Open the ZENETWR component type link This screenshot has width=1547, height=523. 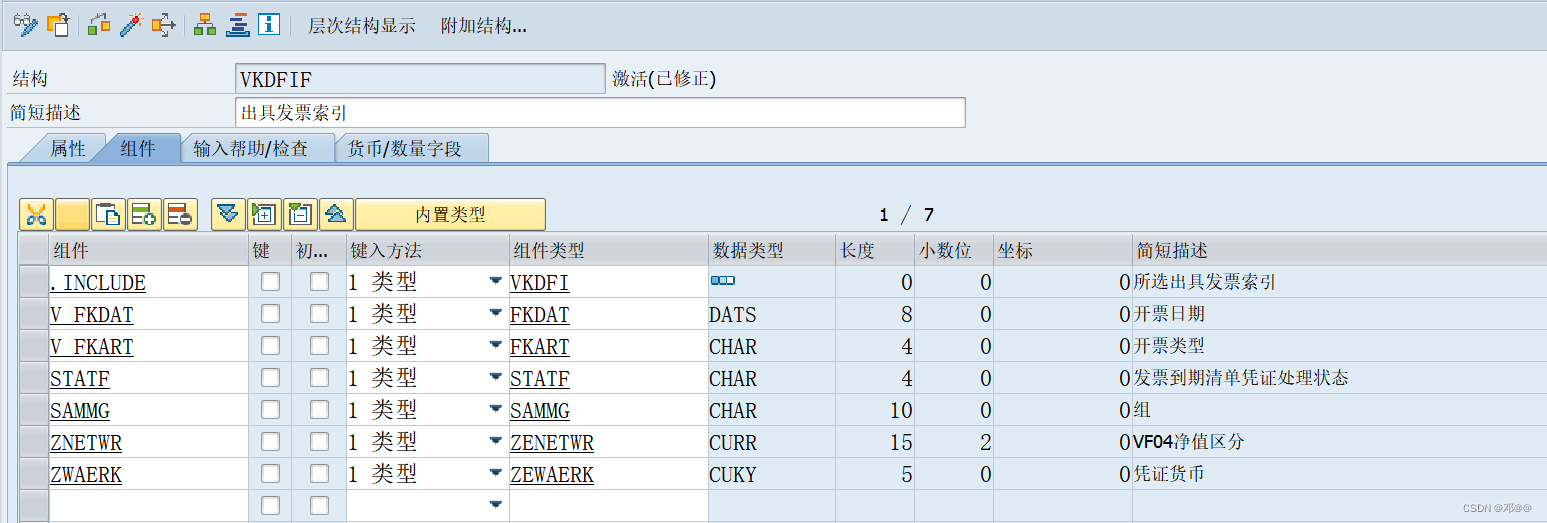pyautogui.click(x=552, y=442)
